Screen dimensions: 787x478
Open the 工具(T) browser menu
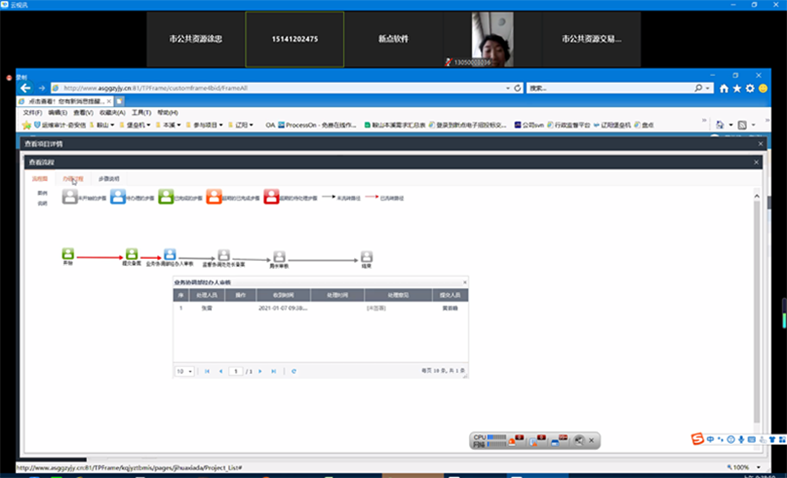click(x=141, y=113)
